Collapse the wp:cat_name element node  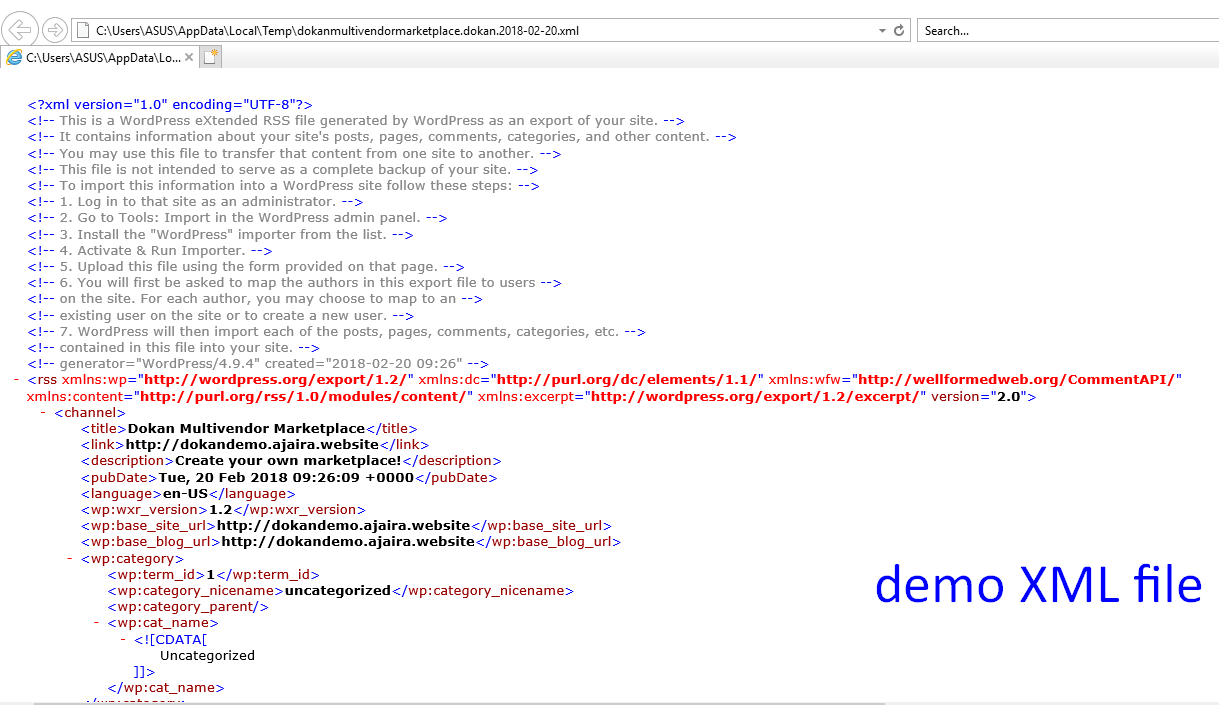click(96, 623)
